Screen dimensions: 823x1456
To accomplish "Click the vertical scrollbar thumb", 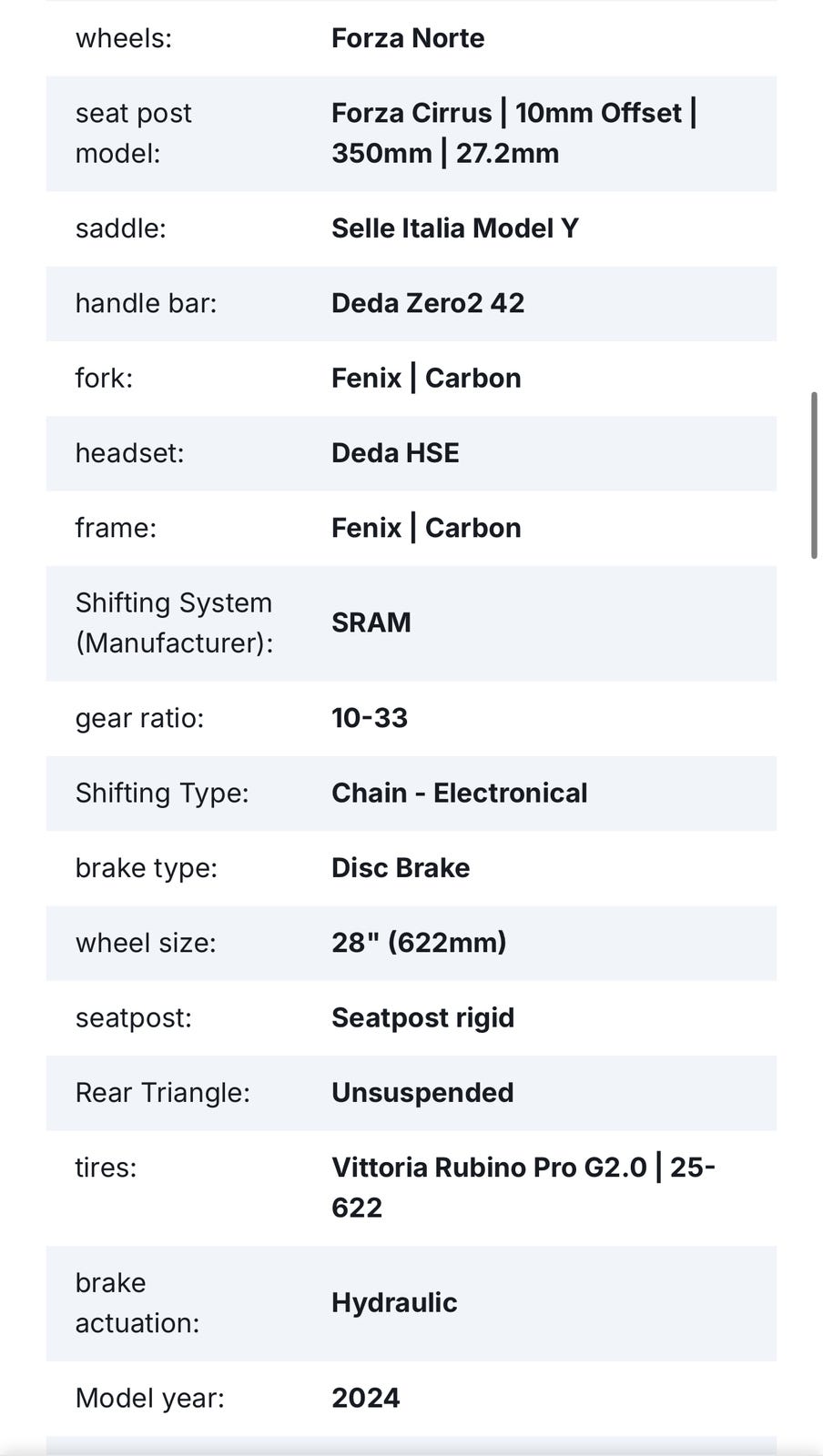I will click(x=814, y=475).
